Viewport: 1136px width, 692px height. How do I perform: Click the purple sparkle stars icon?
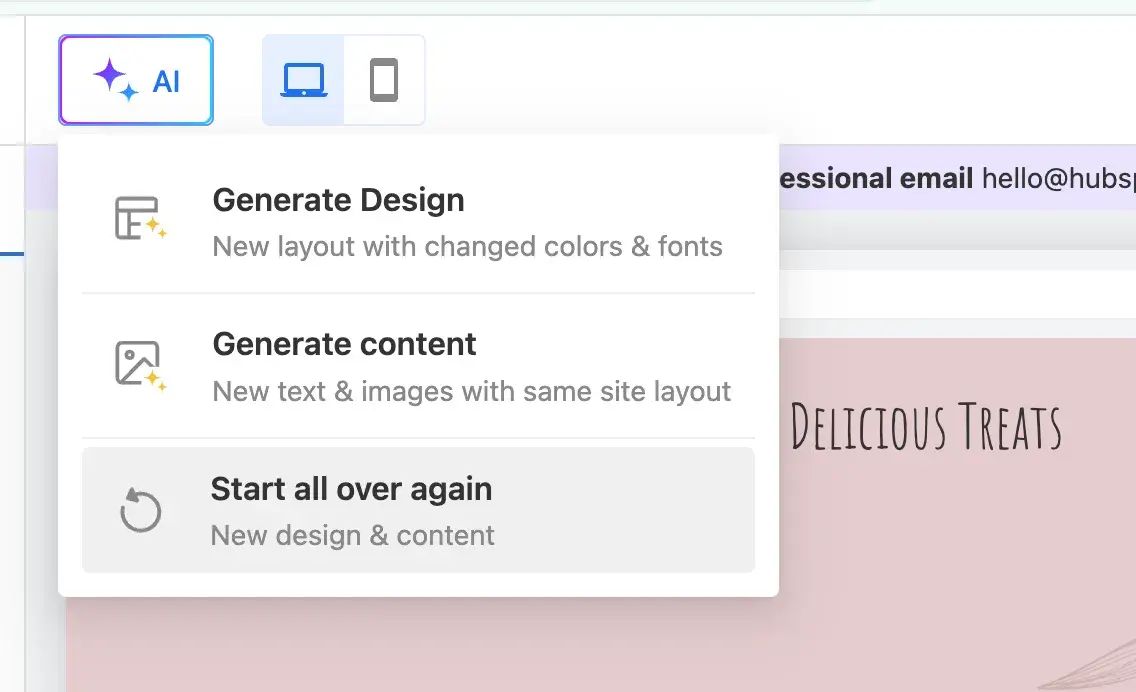[115, 79]
